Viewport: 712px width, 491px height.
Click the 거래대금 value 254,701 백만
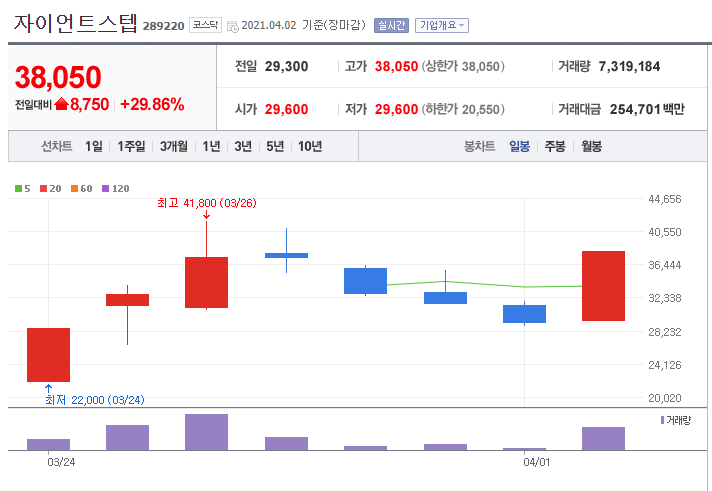point(647,109)
